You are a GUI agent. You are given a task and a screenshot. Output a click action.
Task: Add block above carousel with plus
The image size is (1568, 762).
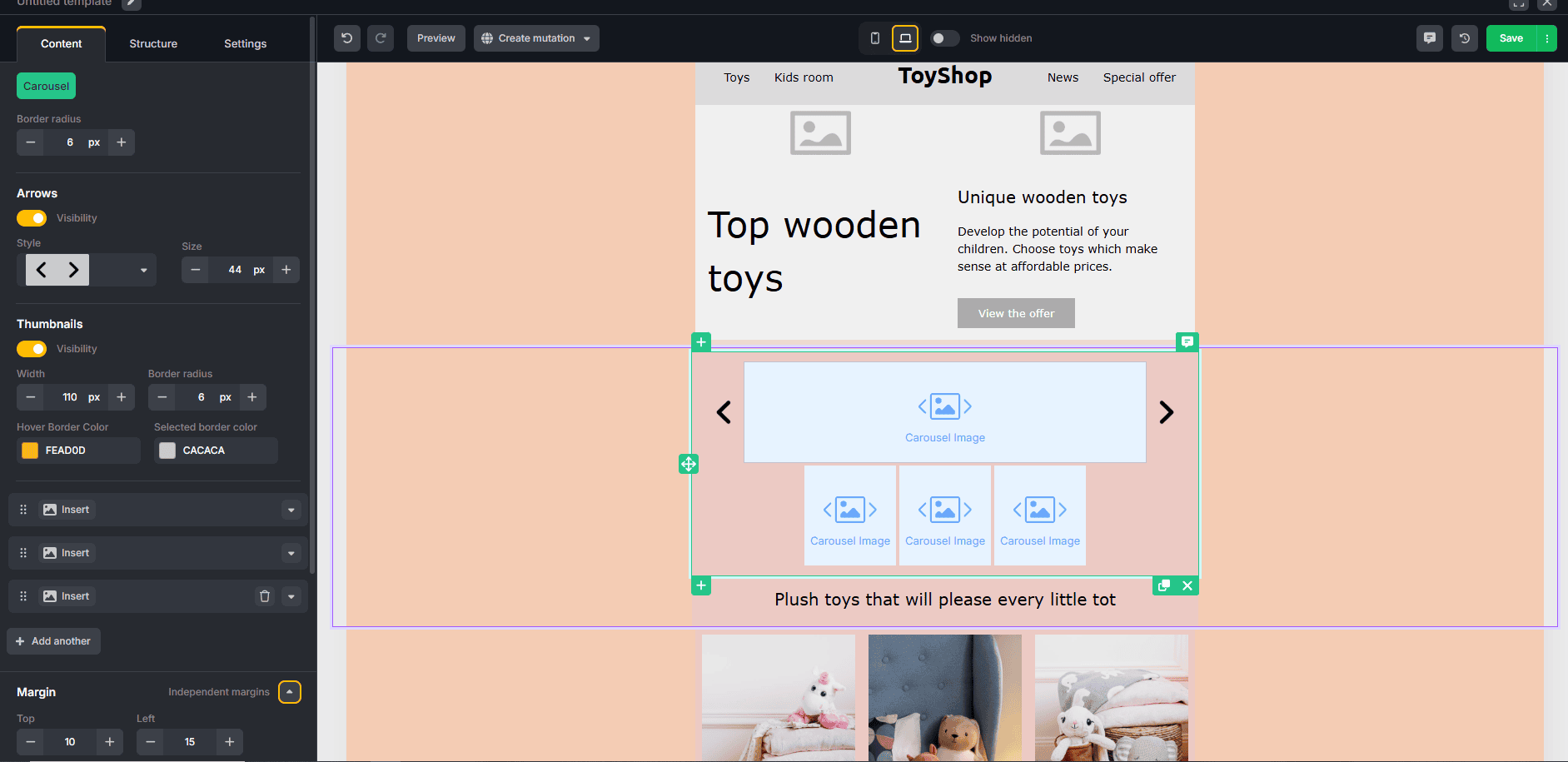[x=701, y=342]
